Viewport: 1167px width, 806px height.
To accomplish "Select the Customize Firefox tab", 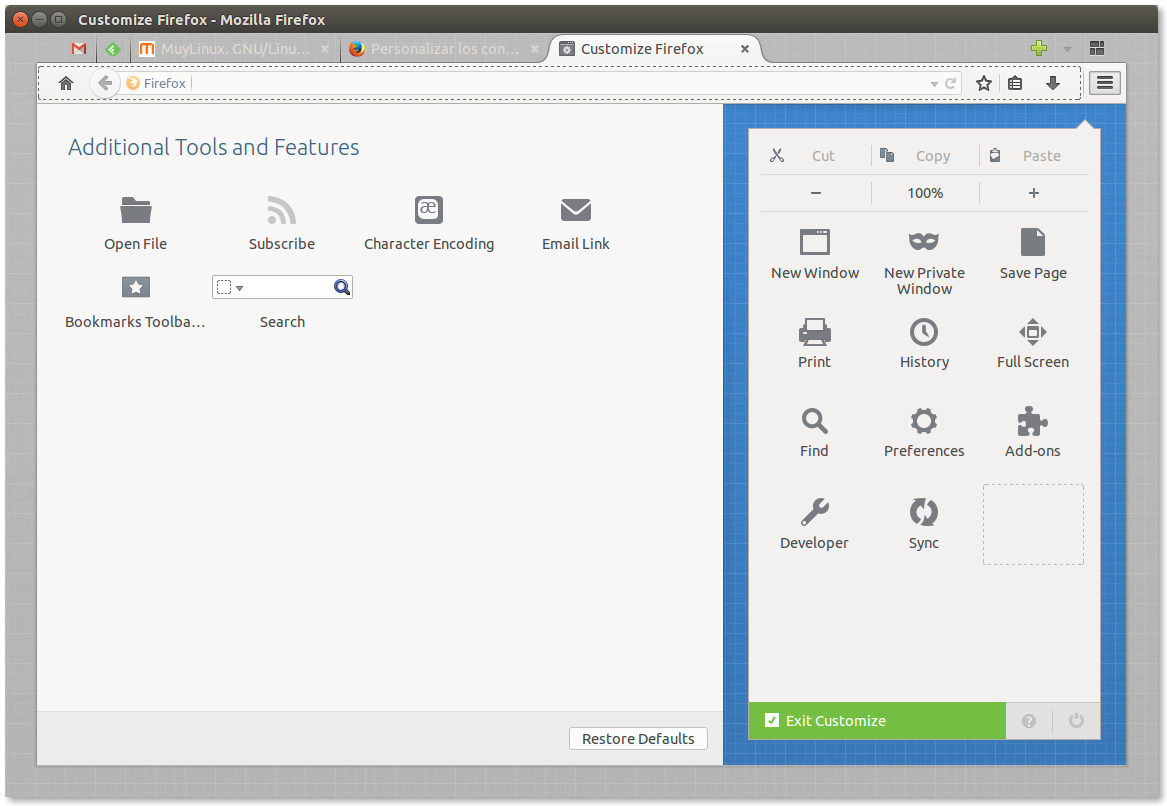I will pyautogui.click(x=654, y=48).
